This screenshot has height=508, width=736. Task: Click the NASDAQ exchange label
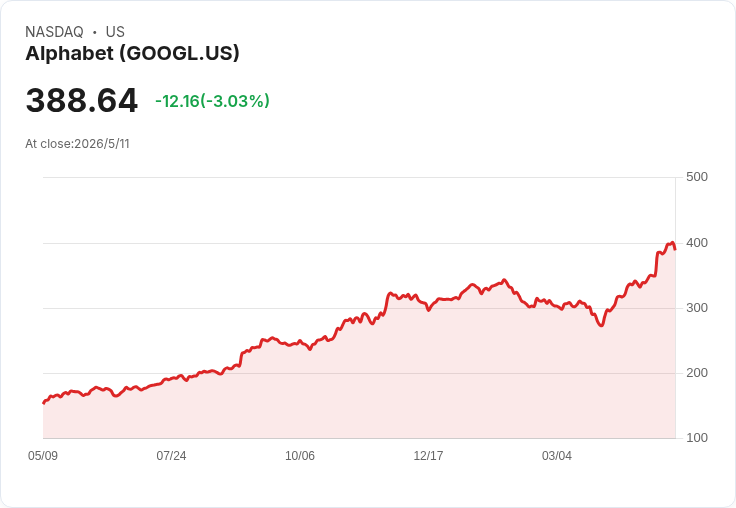pyautogui.click(x=54, y=32)
